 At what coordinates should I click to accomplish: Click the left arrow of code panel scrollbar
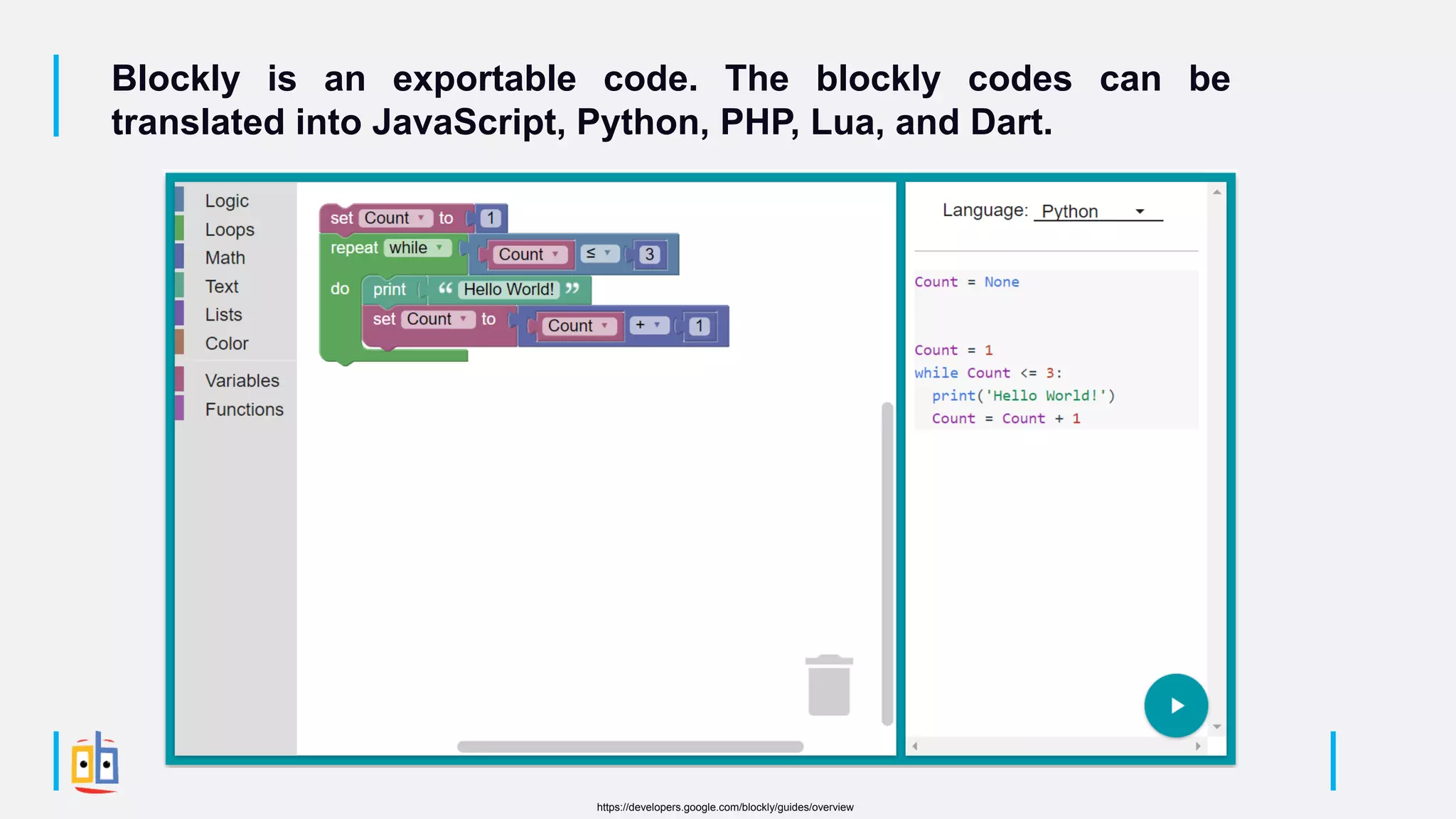click(x=916, y=746)
